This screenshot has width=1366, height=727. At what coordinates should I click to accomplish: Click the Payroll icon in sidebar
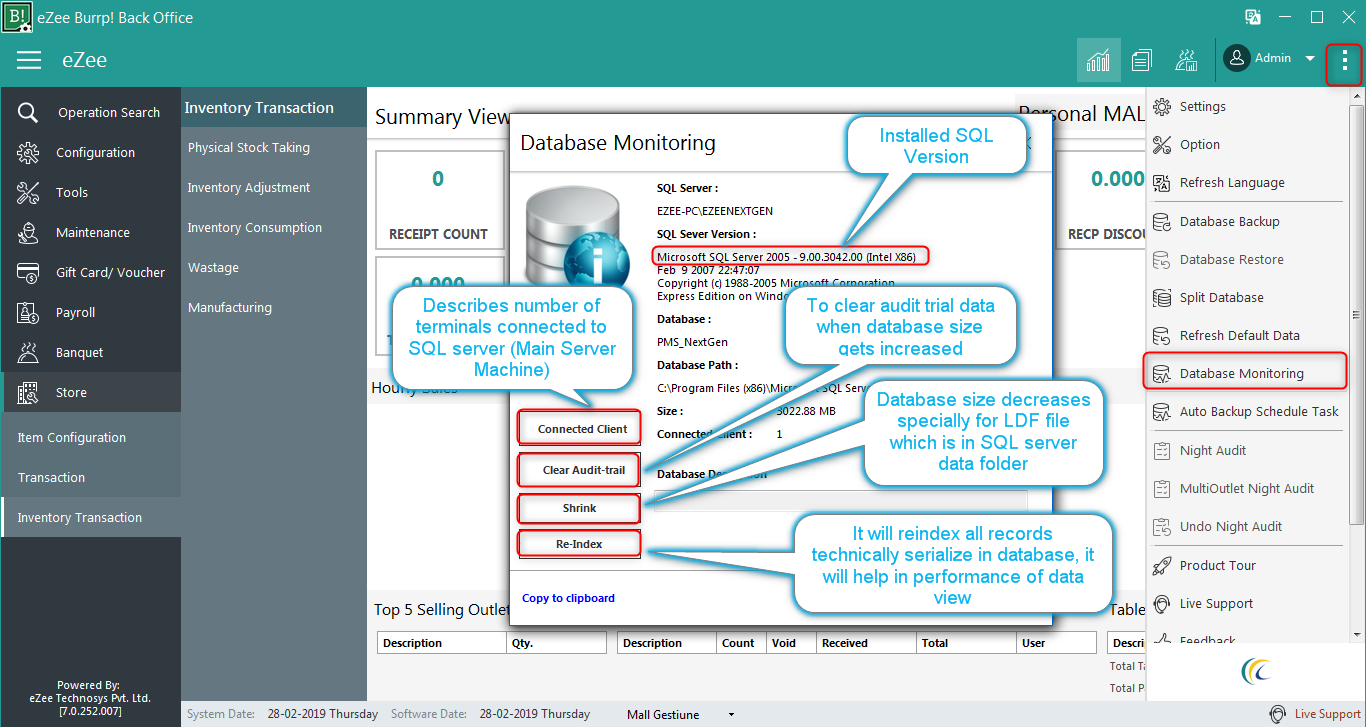(x=28, y=312)
